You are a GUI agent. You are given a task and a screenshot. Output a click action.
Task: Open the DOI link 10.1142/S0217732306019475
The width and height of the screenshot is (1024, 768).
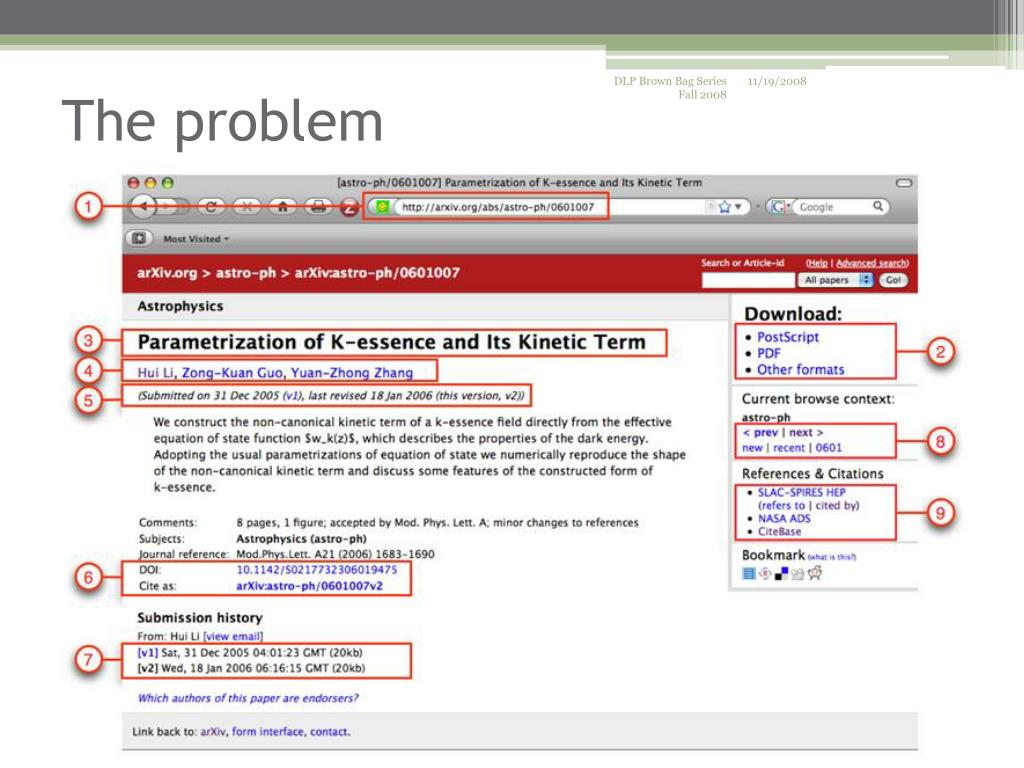pos(317,570)
